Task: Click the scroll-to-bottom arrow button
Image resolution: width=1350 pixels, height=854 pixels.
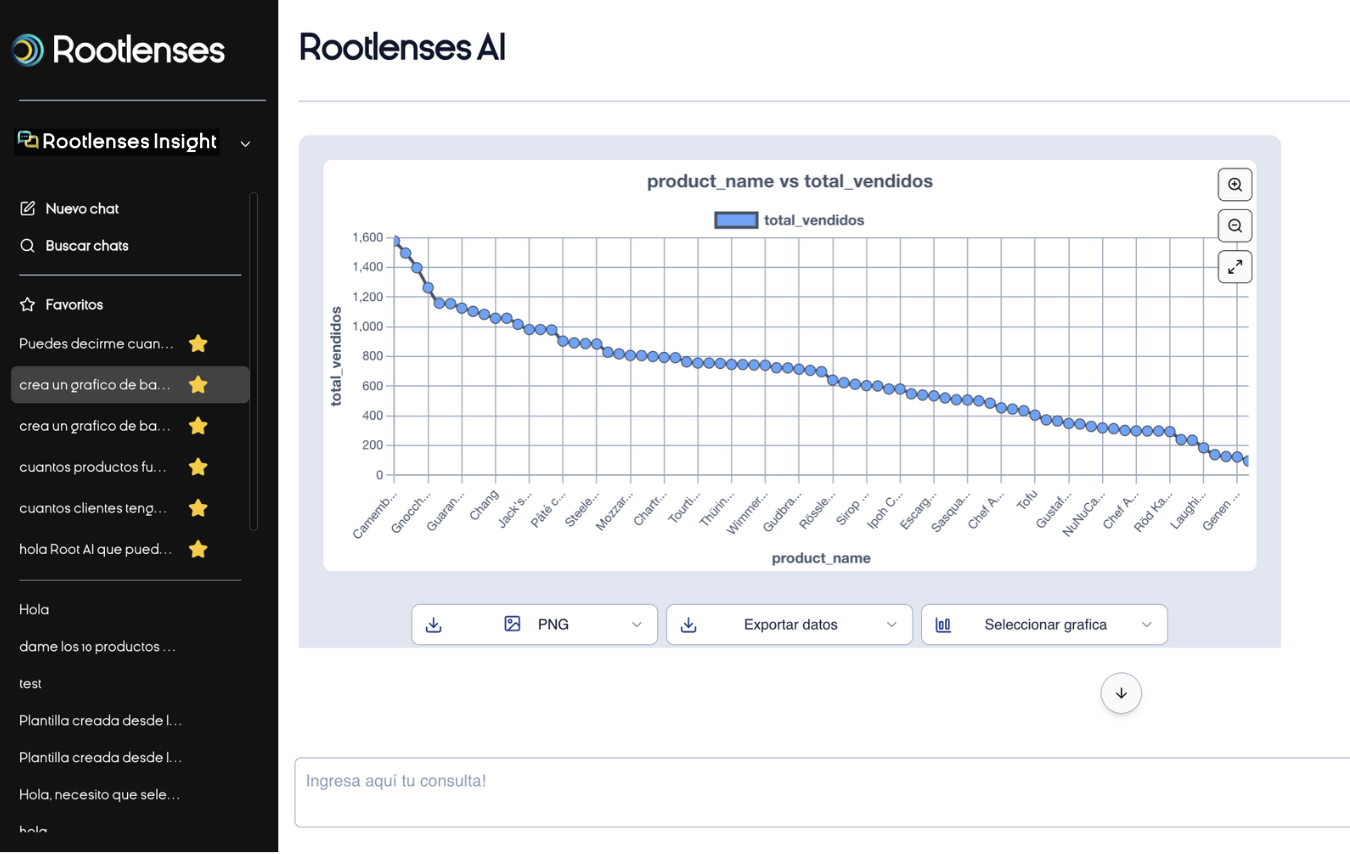Action: pos(1121,693)
